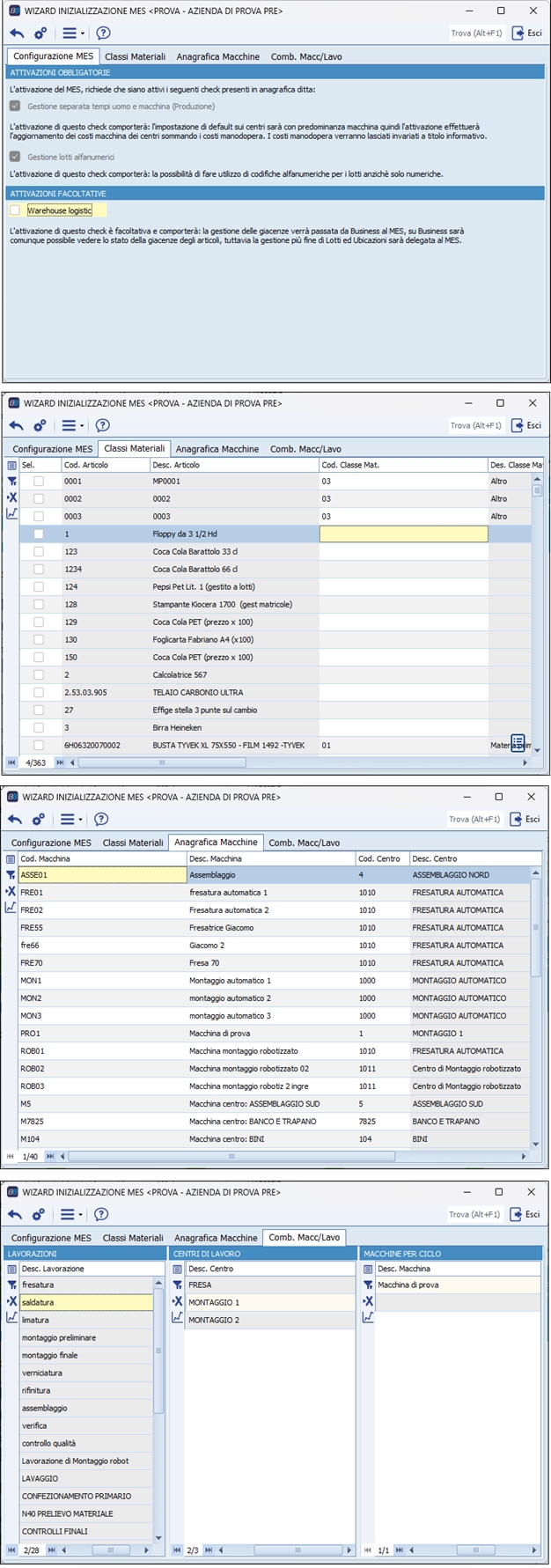Click the list icon at the BUSTA TYVEK row end
The image size is (551, 1568).
[518, 742]
